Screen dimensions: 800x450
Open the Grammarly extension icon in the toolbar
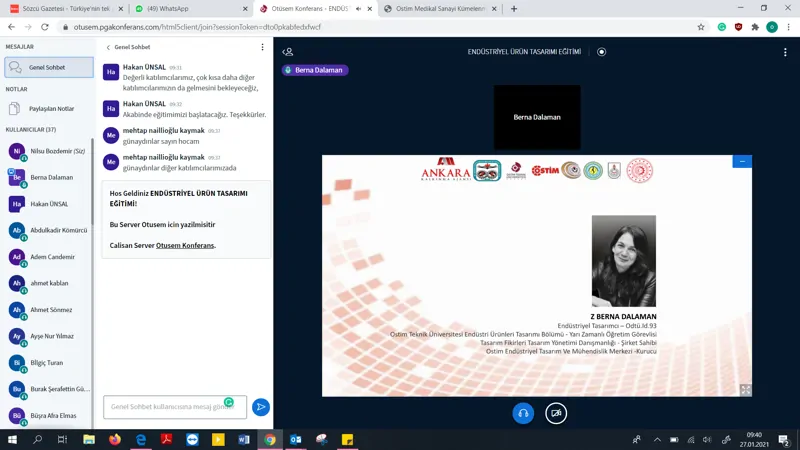point(721,27)
